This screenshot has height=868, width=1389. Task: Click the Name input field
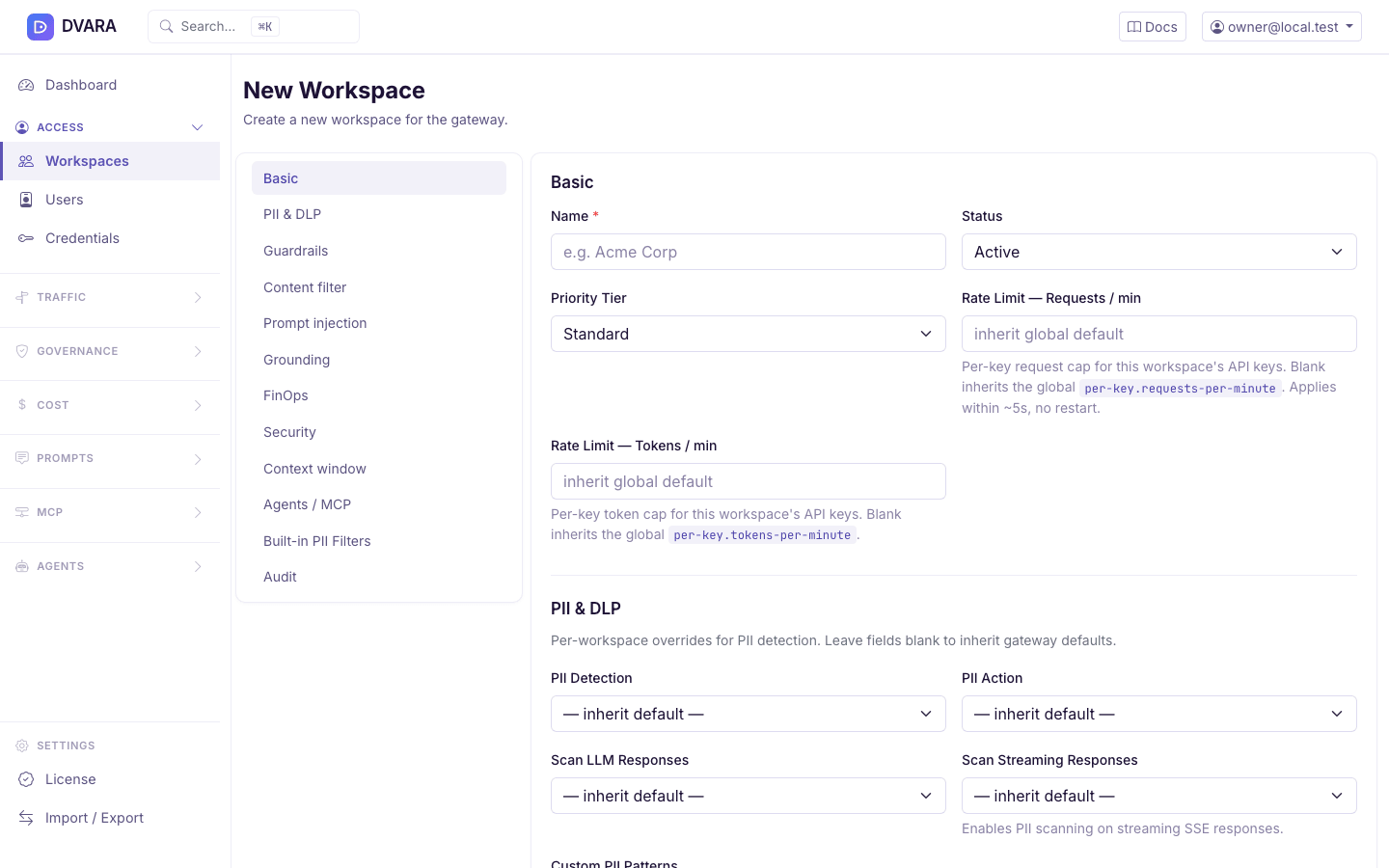[x=748, y=252]
